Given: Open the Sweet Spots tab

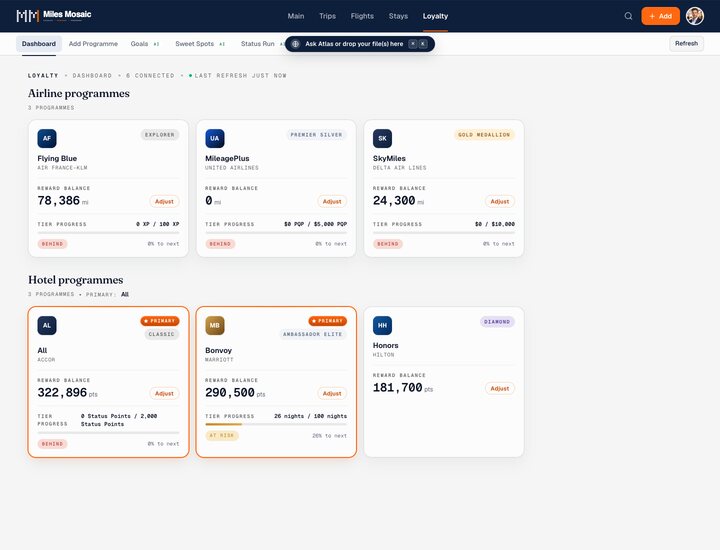Looking at the screenshot, I should pos(200,44).
